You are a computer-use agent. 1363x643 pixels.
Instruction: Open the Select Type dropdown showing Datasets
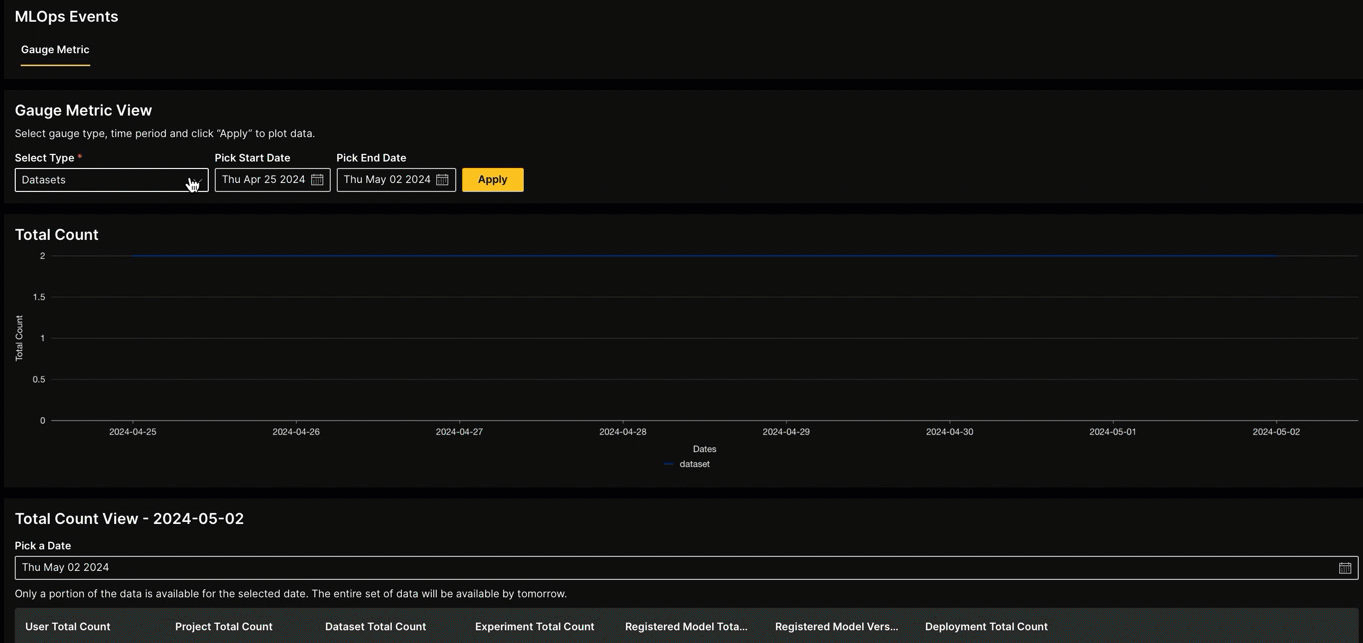pyautogui.click(x=111, y=180)
